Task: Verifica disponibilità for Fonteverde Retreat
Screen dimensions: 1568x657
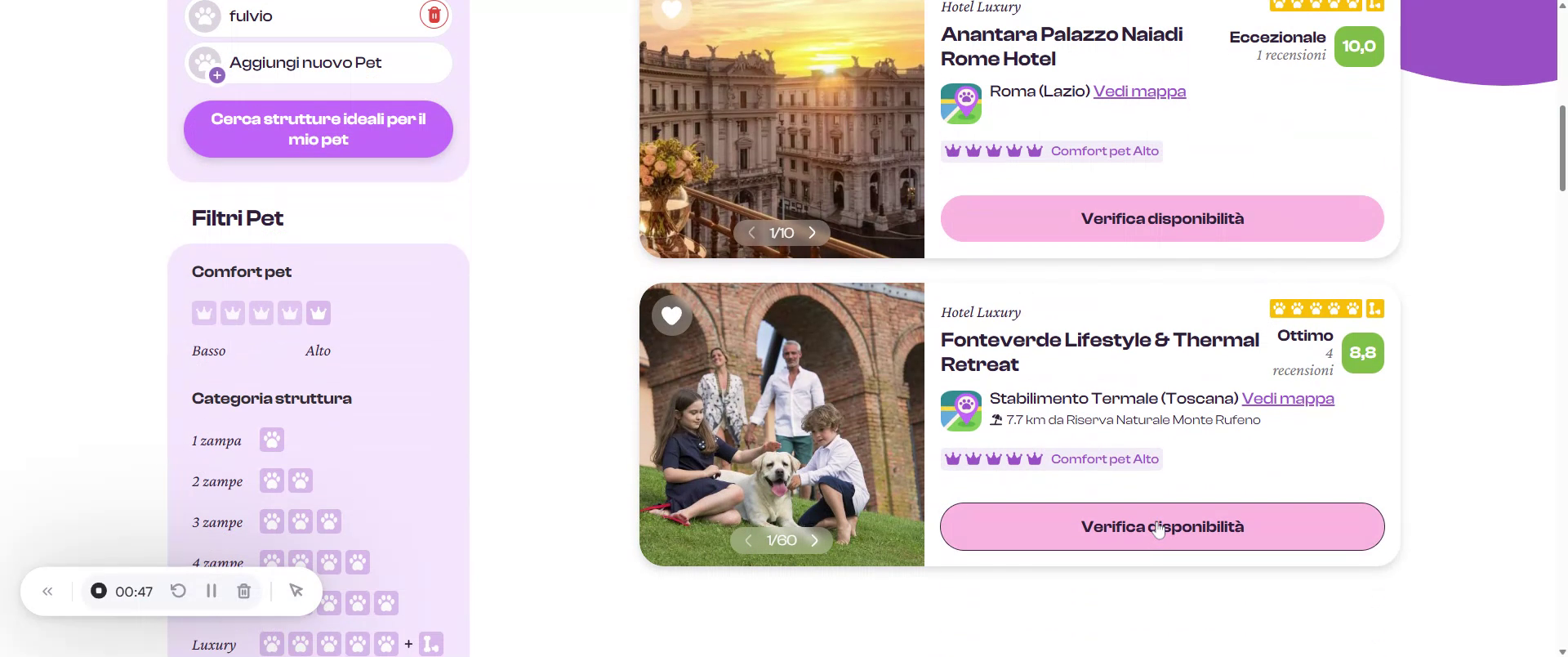Action: coord(1162,526)
